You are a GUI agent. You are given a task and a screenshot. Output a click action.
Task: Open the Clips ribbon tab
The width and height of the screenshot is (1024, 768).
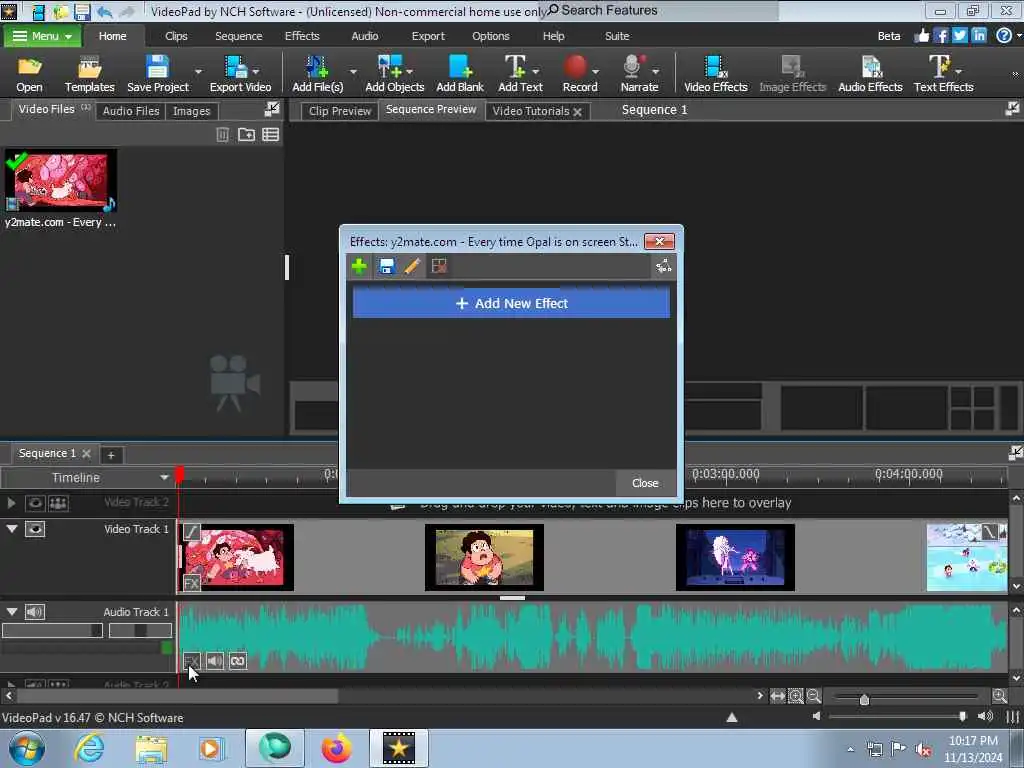coord(176,36)
